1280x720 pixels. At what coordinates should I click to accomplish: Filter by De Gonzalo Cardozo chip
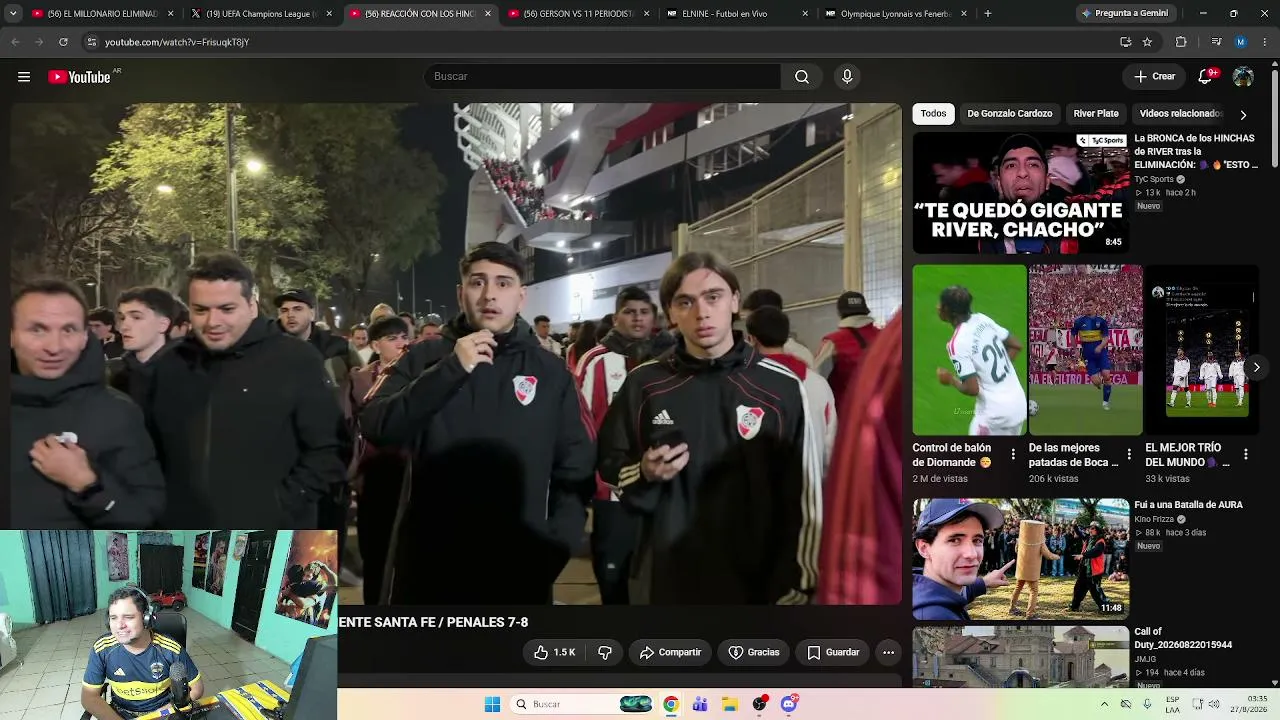[x=1010, y=114]
